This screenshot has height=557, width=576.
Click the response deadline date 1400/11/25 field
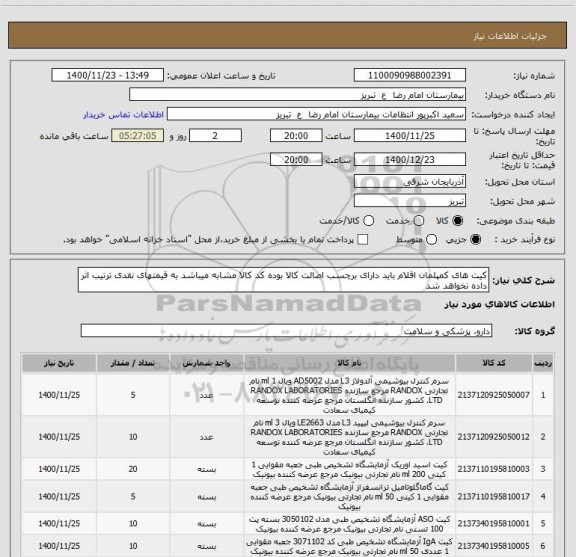click(410, 136)
